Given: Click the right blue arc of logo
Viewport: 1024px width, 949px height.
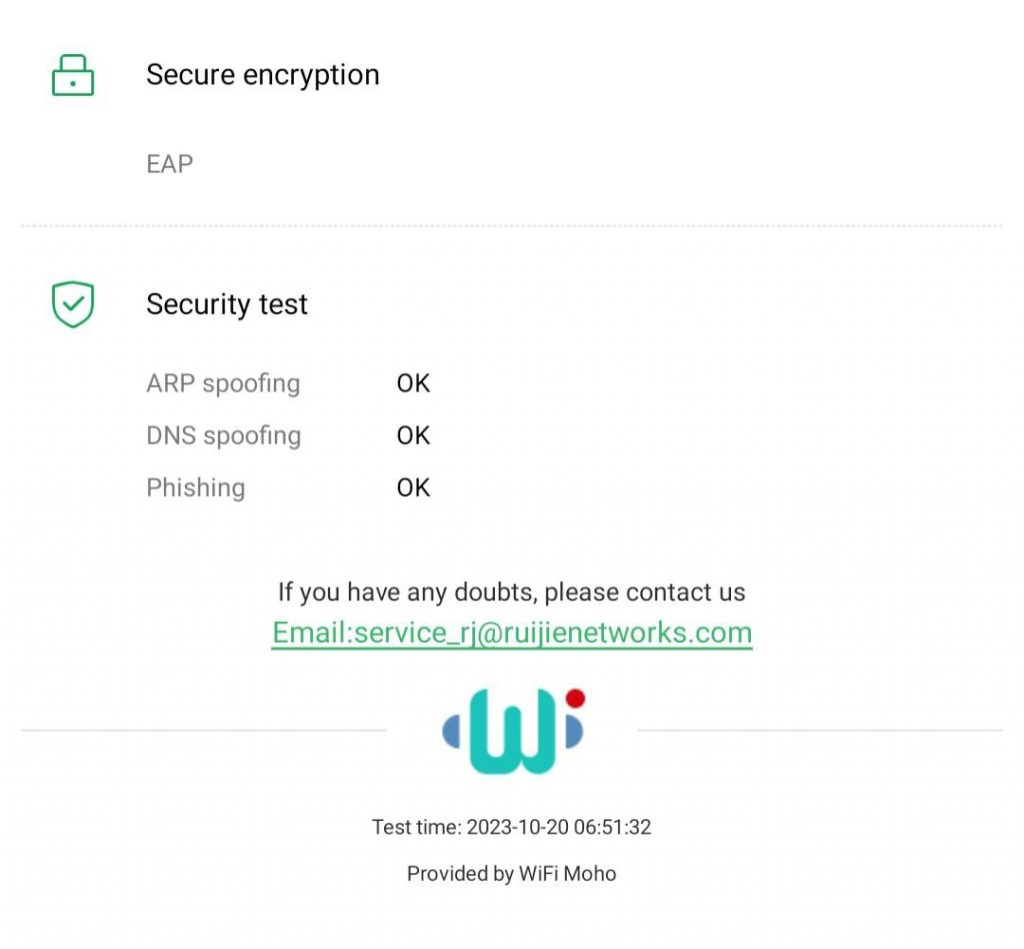Looking at the screenshot, I should 573,732.
